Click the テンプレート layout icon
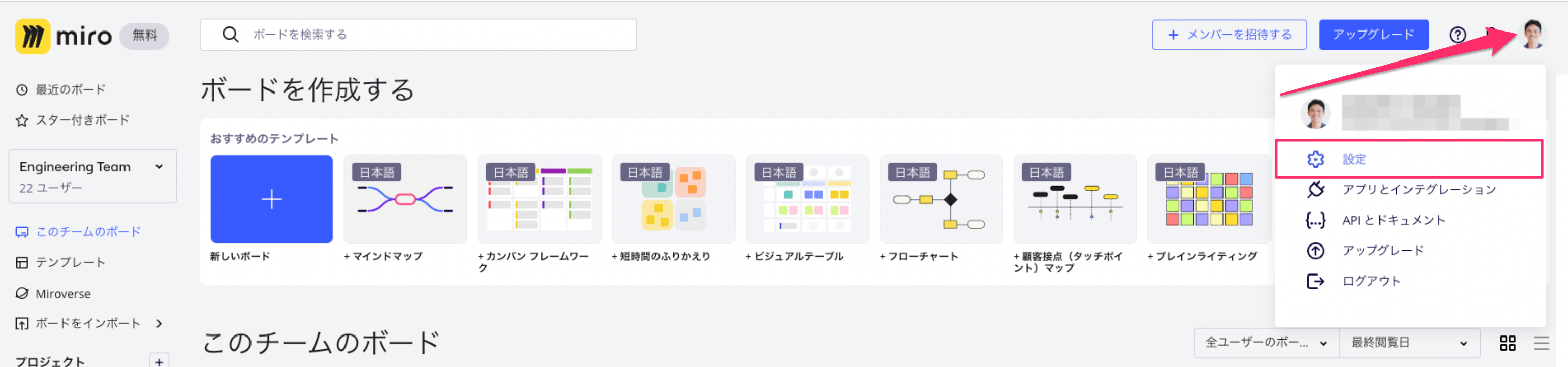This screenshot has width=1568, height=367. tap(22, 263)
